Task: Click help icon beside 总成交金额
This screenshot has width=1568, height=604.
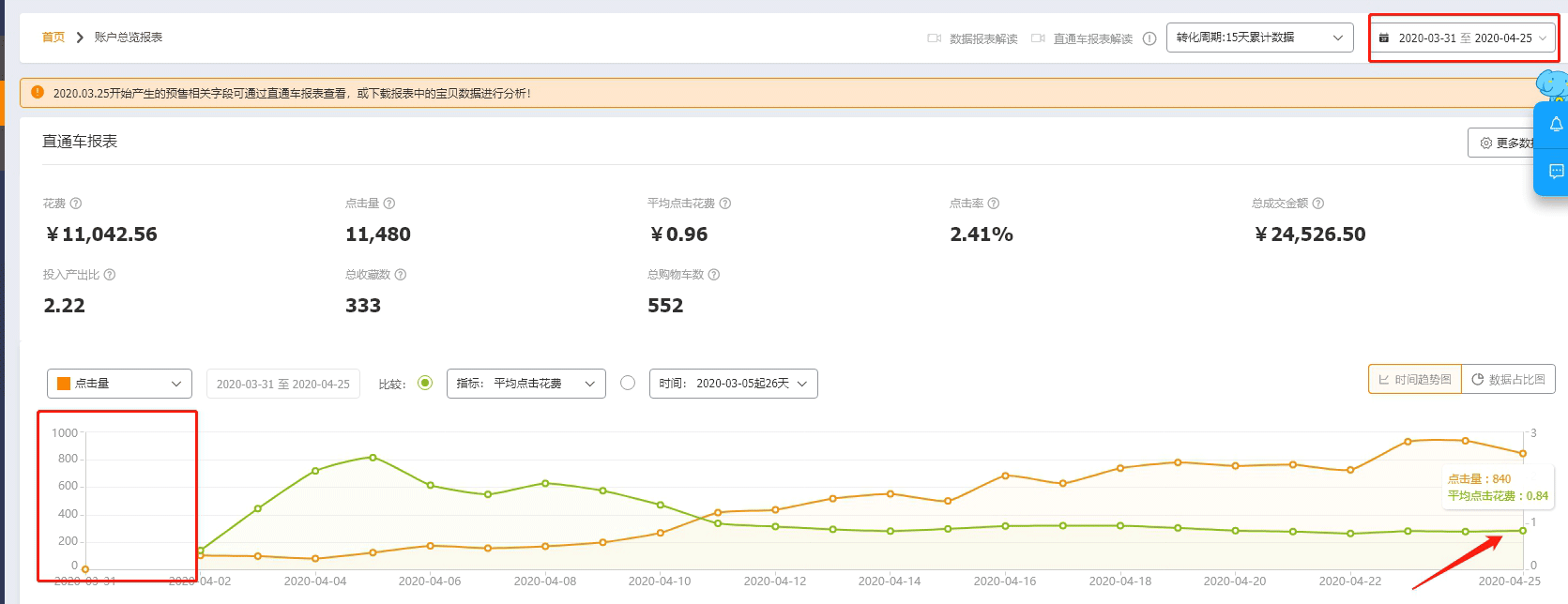Action: (1318, 204)
